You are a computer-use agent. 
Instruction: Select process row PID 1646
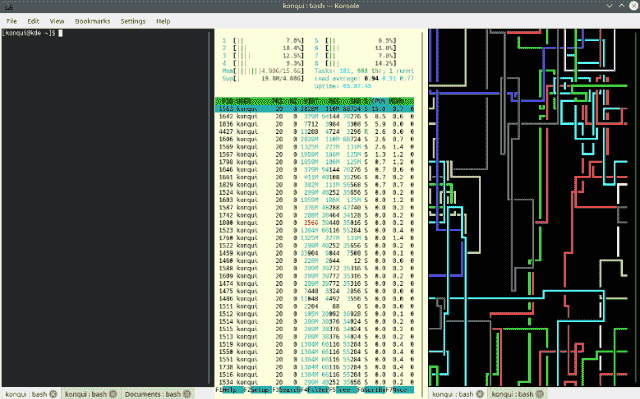tap(315, 170)
